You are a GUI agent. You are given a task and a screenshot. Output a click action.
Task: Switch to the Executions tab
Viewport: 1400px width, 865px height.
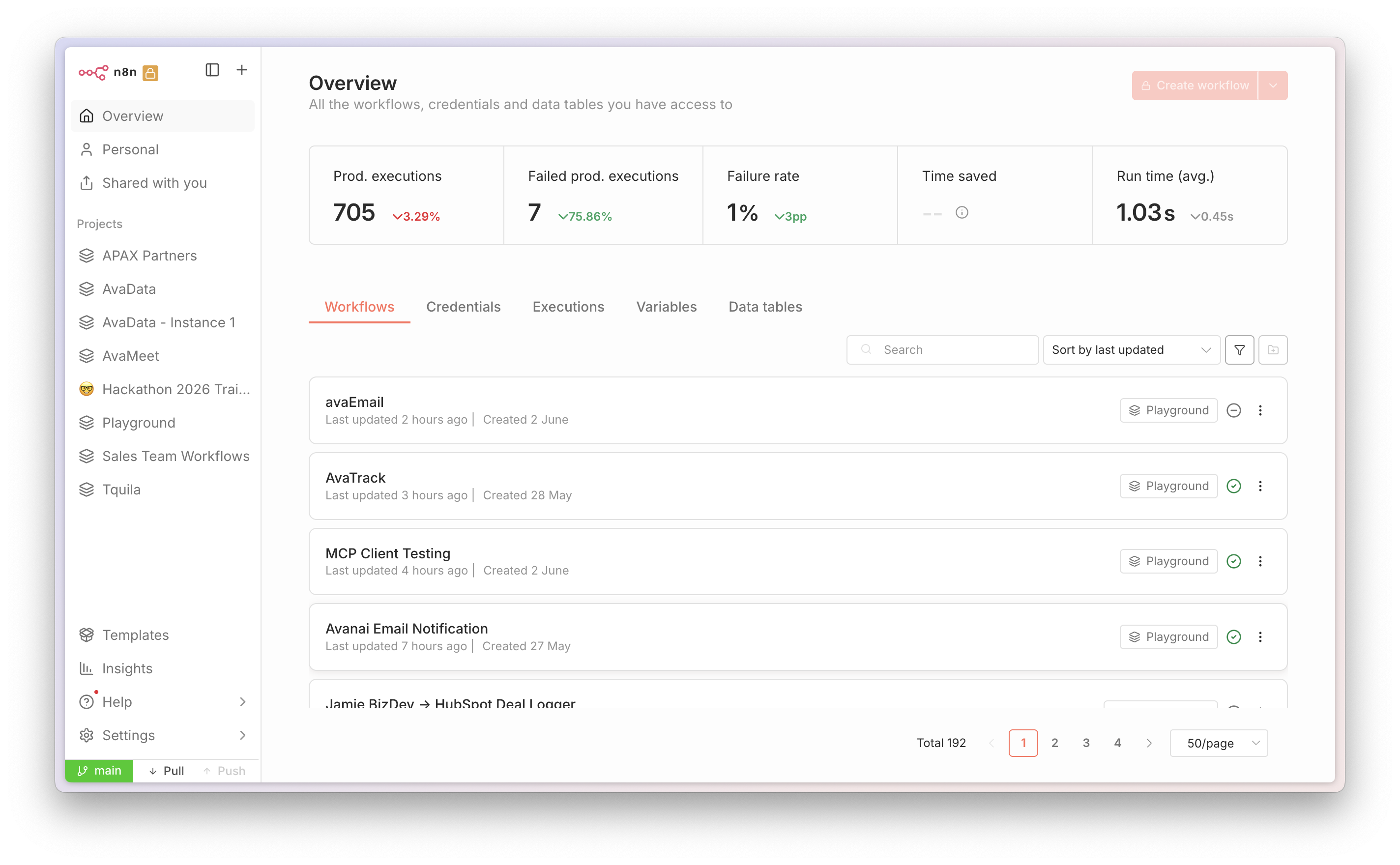568,307
